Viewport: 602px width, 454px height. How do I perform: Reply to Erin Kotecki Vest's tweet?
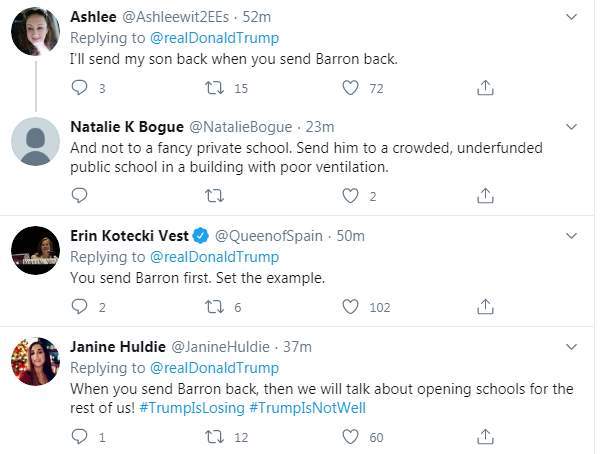[x=81, y=306]
